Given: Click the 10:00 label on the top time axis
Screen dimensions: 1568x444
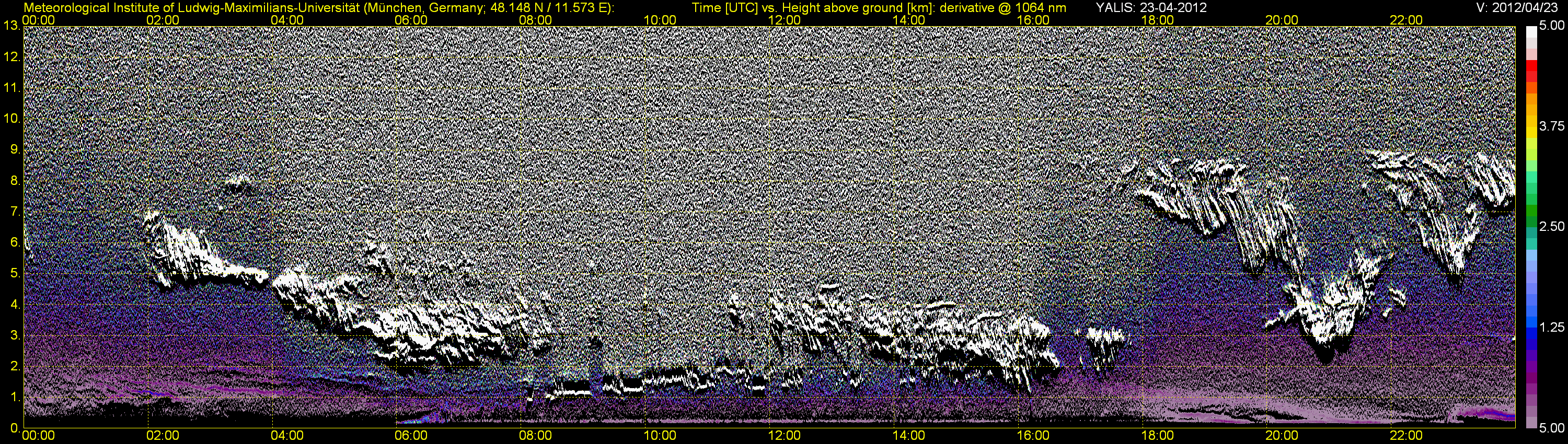Looking at the screenshot, I should pos(660,20).
